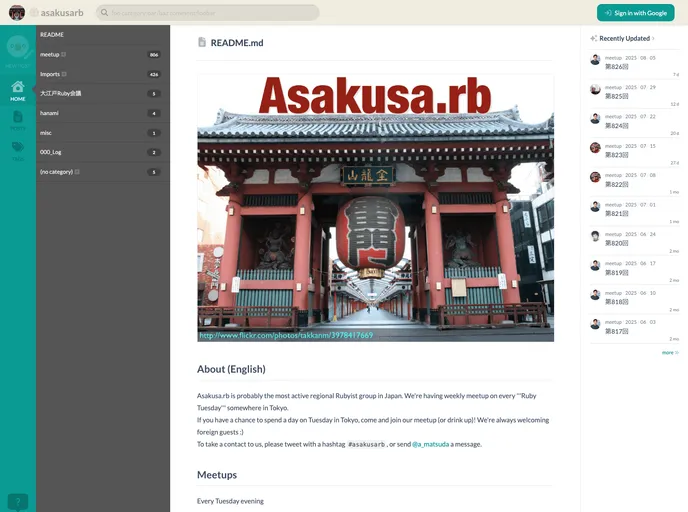Viewport: 688px width, 512px height.
Task: Click author avatar beside 第822回
Action: click(595, 177)
